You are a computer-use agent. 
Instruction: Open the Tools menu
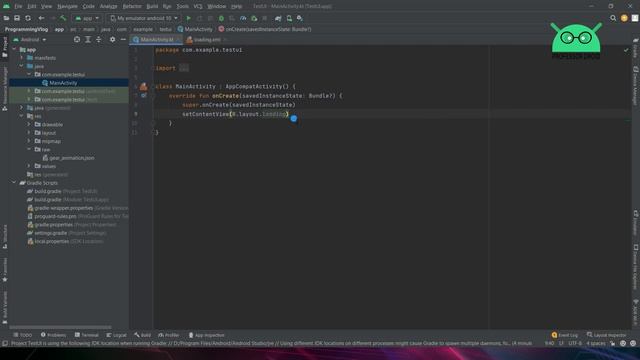[182, 7]
